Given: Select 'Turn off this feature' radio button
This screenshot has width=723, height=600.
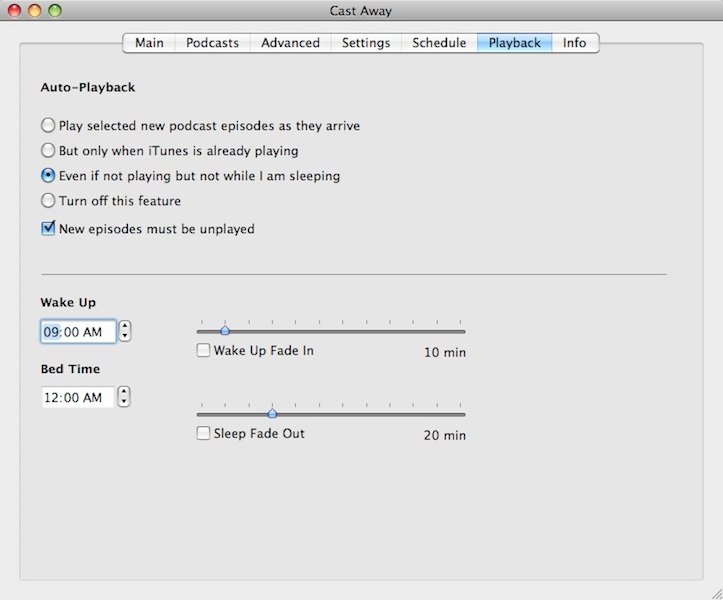Looking at the screenshot, I should (48, 201).
